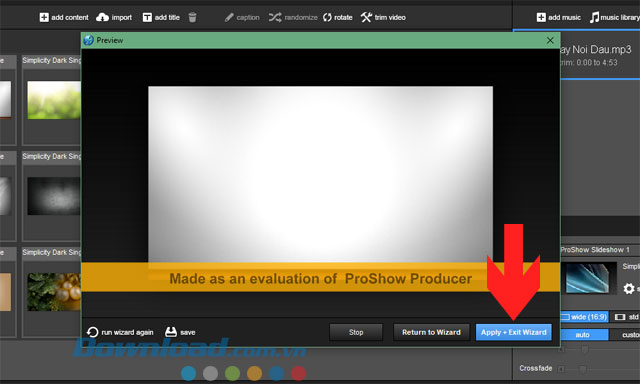The height and width of the screenshot is (384, 640).
Task: Click Apply + Exit Wizard button
Action: [x=513, y=332]
